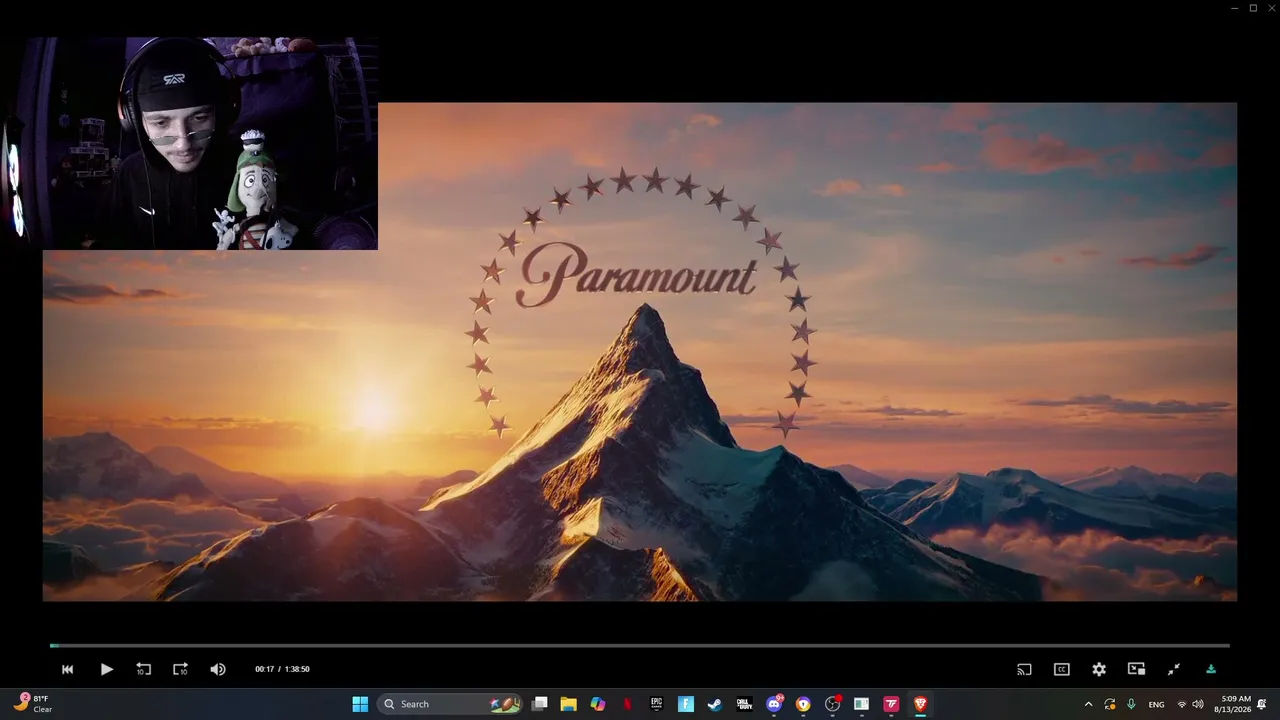
Task: Open the system volume tray icon
Action: click(1198, 704)
